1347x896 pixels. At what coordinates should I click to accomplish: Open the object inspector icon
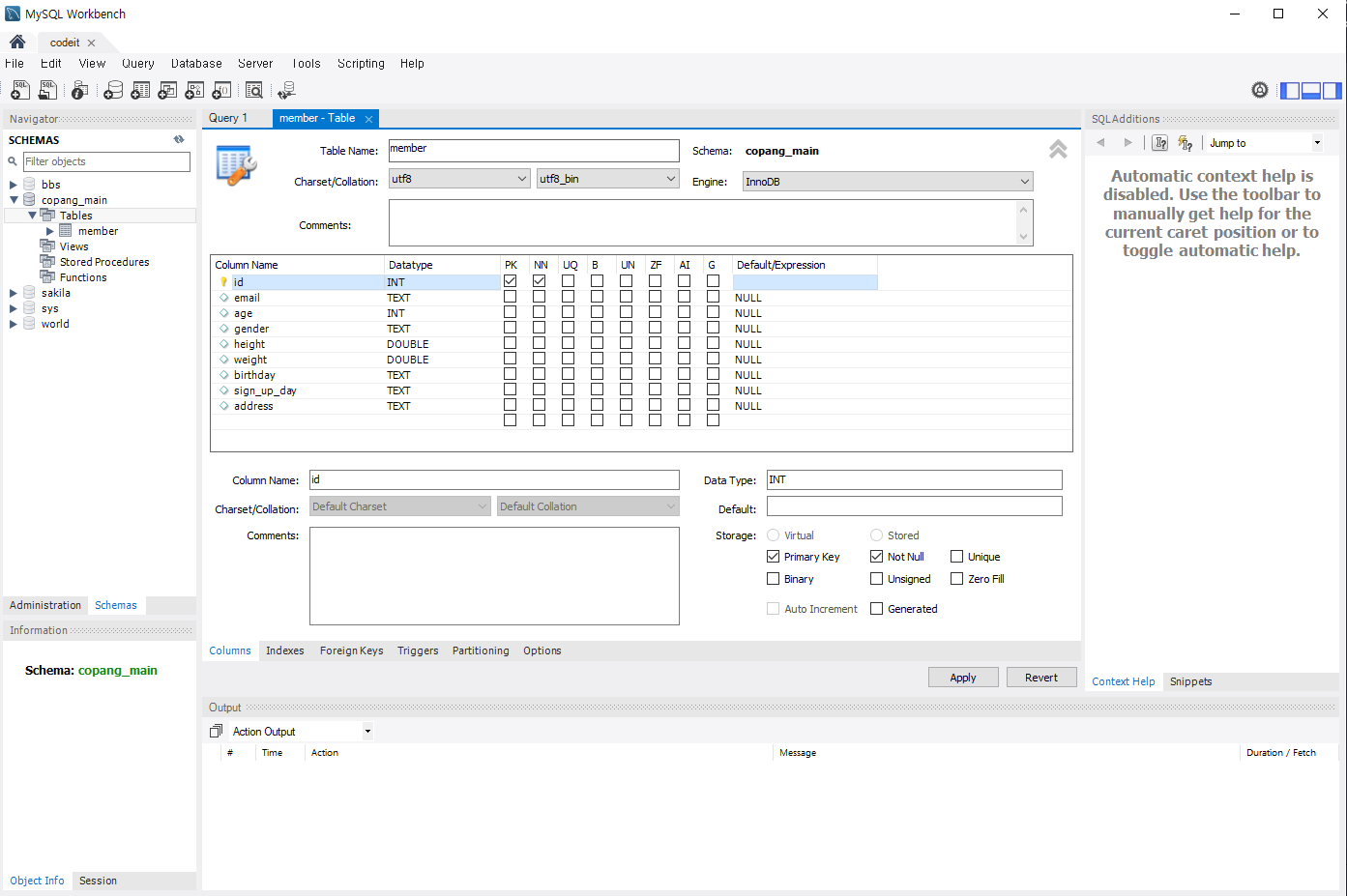coord(80,91)
